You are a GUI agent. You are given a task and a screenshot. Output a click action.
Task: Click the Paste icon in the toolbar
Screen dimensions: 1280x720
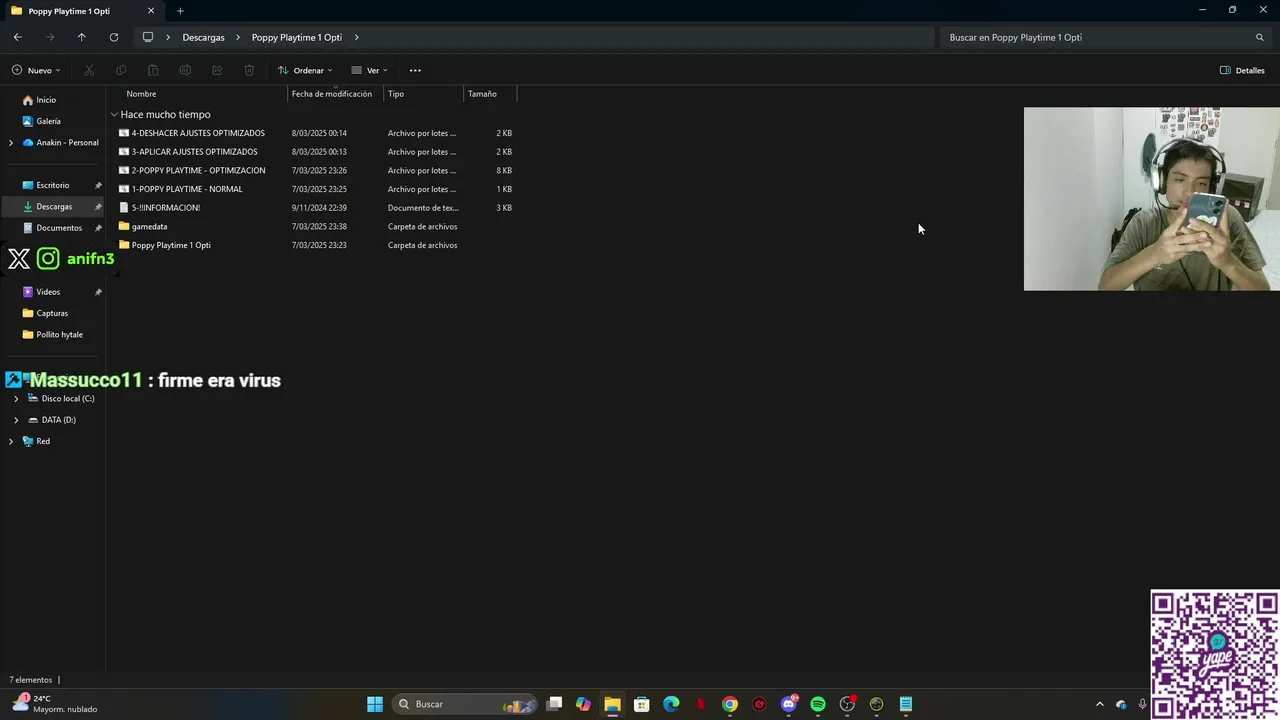click(x=153, y=70)
